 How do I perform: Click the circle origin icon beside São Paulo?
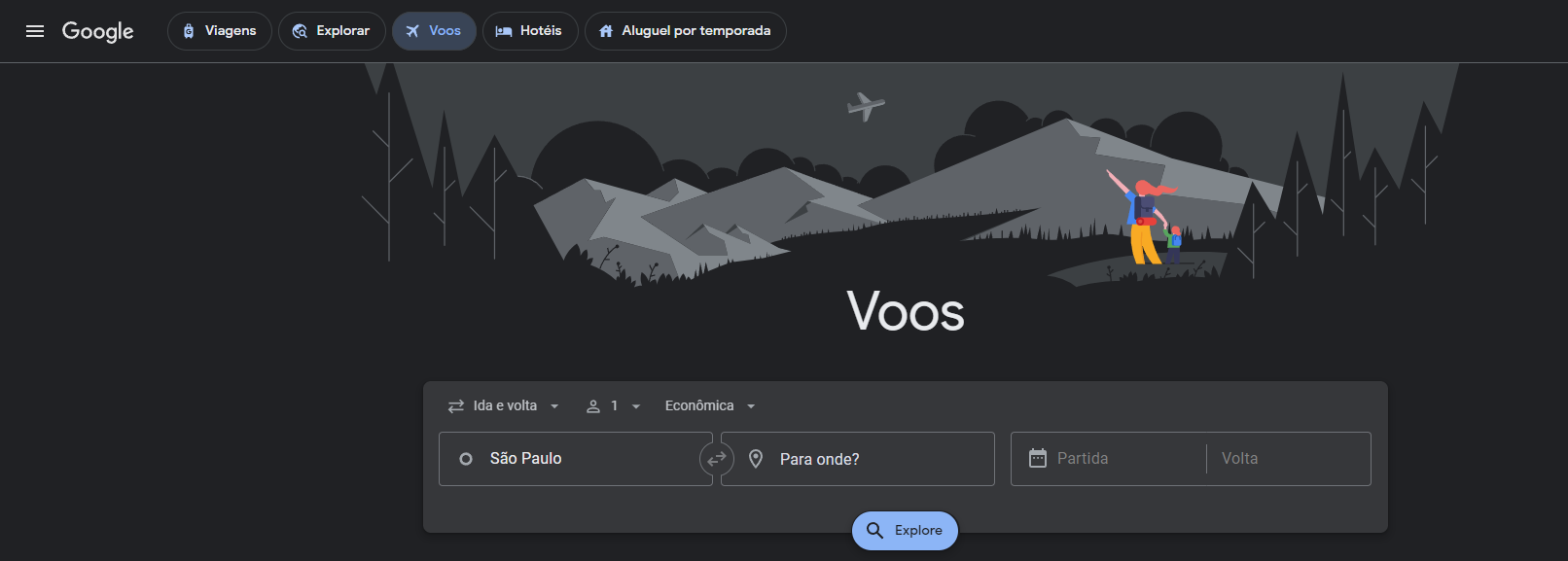[x=466, y=459]
